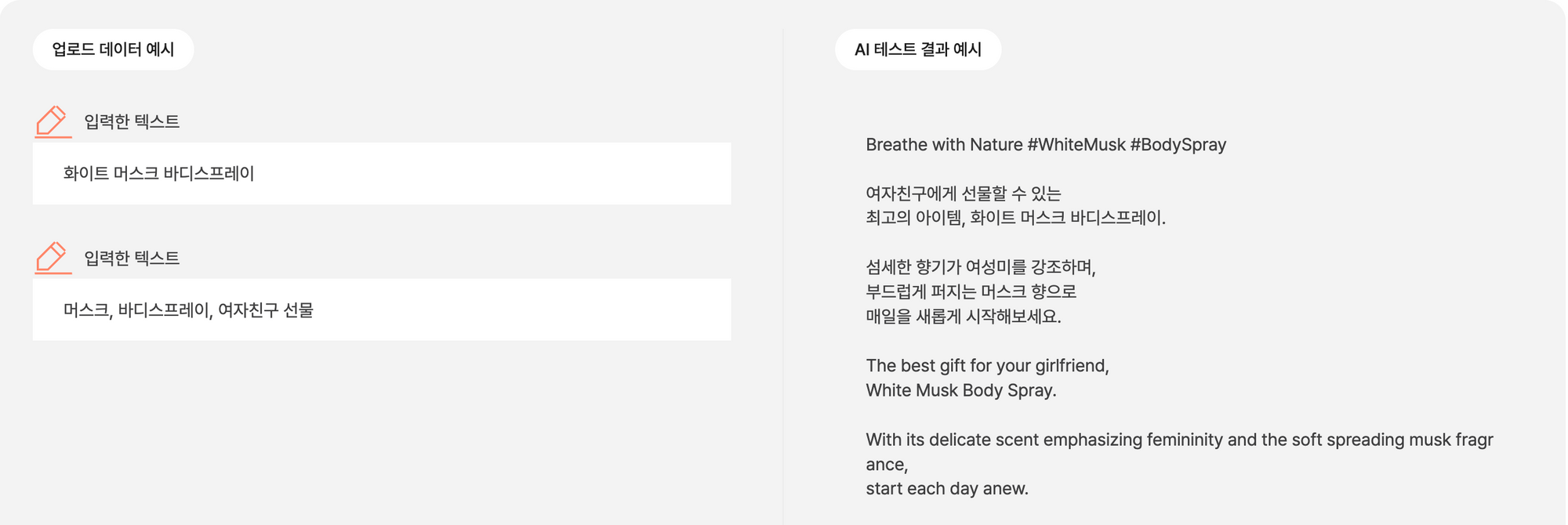This screenshot has height=525, width=1568.
Task: Click the divider between the two panels
Action: click(x=784, y=262)
